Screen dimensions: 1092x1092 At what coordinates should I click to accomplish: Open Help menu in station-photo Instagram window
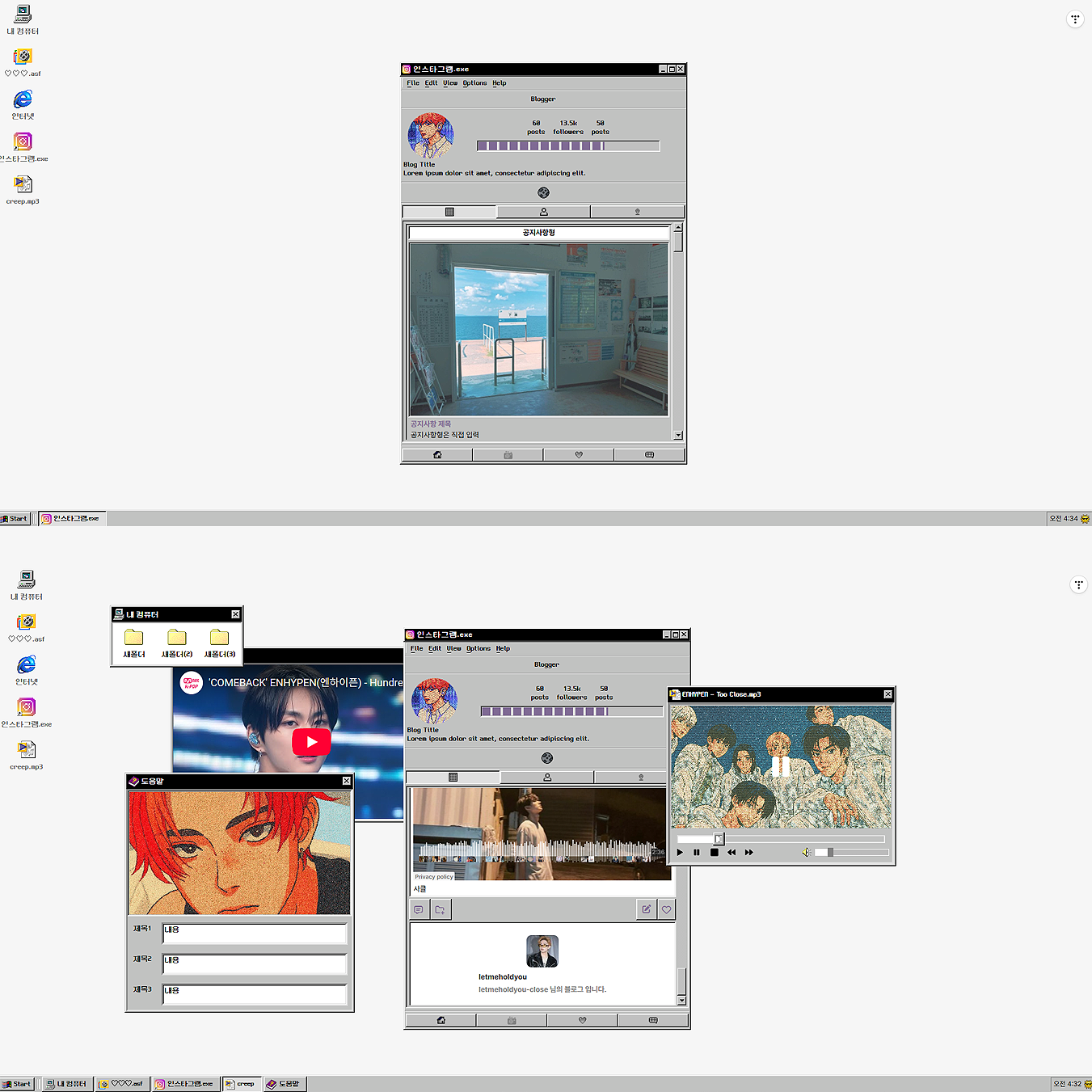[x=500, y=82]
